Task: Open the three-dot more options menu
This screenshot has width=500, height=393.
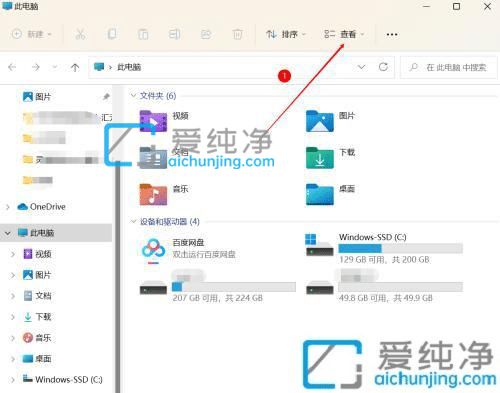Action: coord(392,34)
